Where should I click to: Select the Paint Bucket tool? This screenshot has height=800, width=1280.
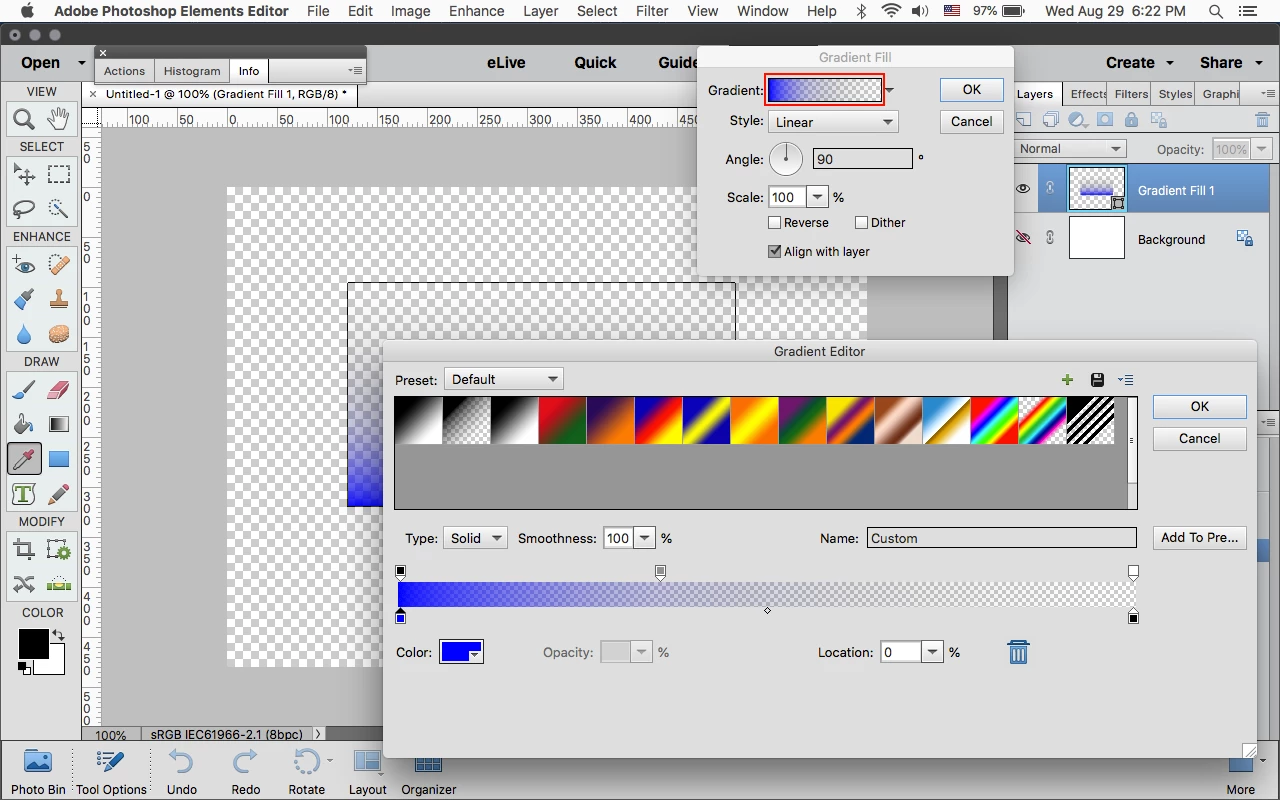24,424
